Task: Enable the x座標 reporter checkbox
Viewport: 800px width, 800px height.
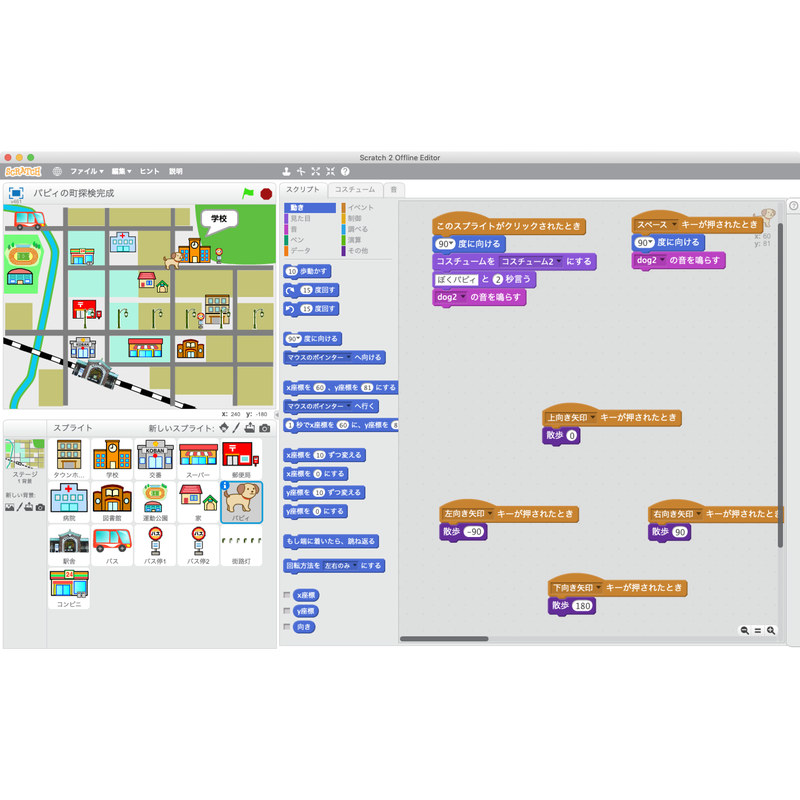Action: [287, 595]
